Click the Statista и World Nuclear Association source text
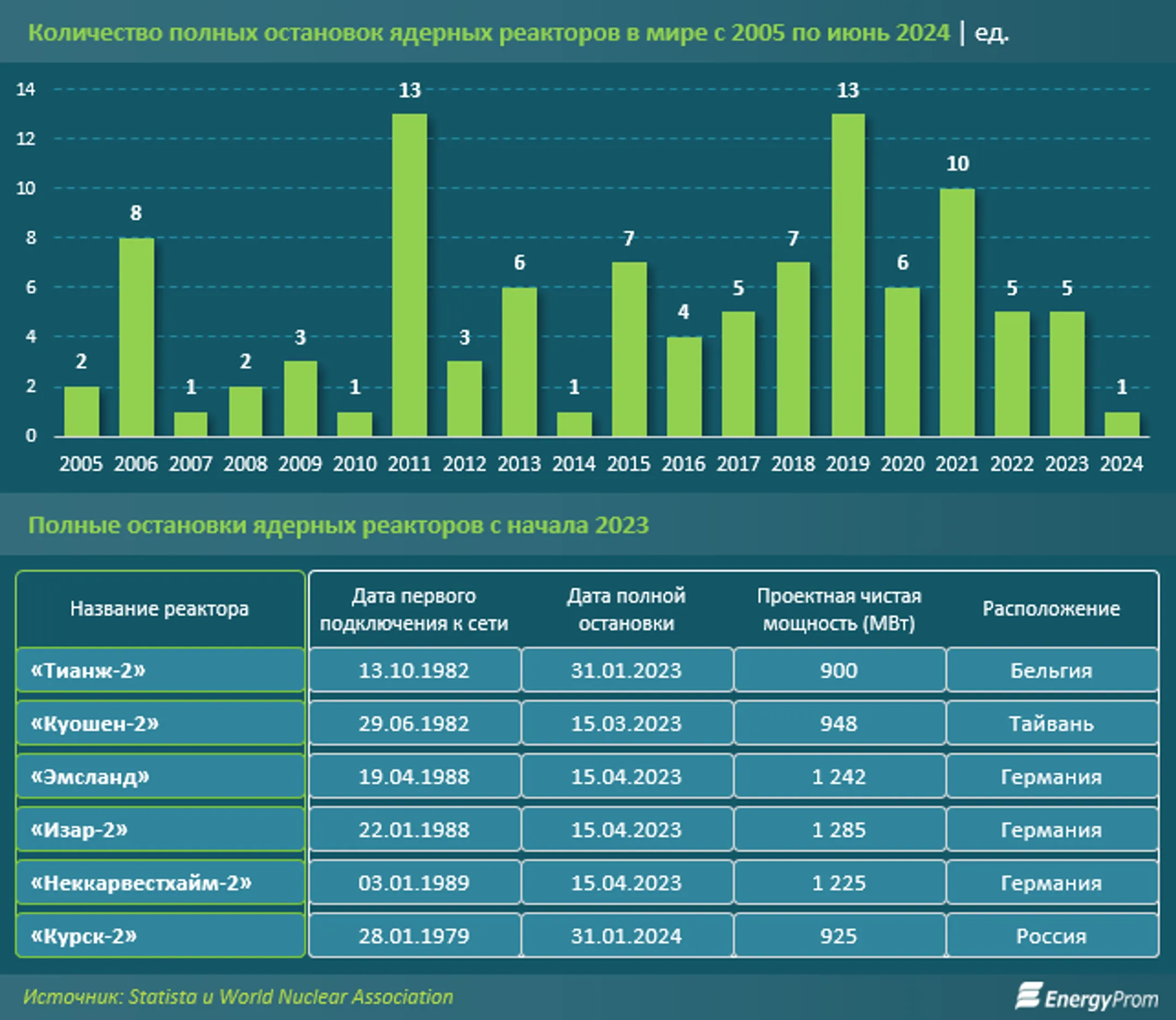This screenshot has width=1176, height=1020. tap(291, 997)
